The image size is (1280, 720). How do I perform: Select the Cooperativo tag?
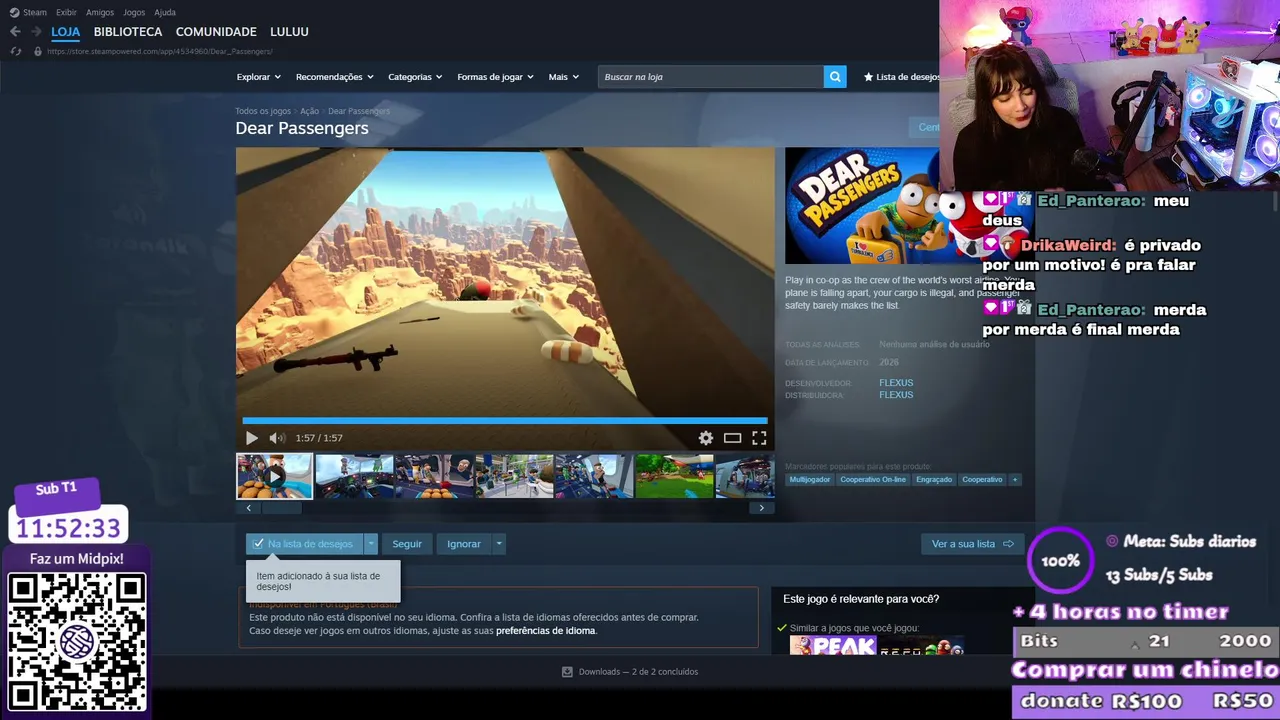click(982, 480)
